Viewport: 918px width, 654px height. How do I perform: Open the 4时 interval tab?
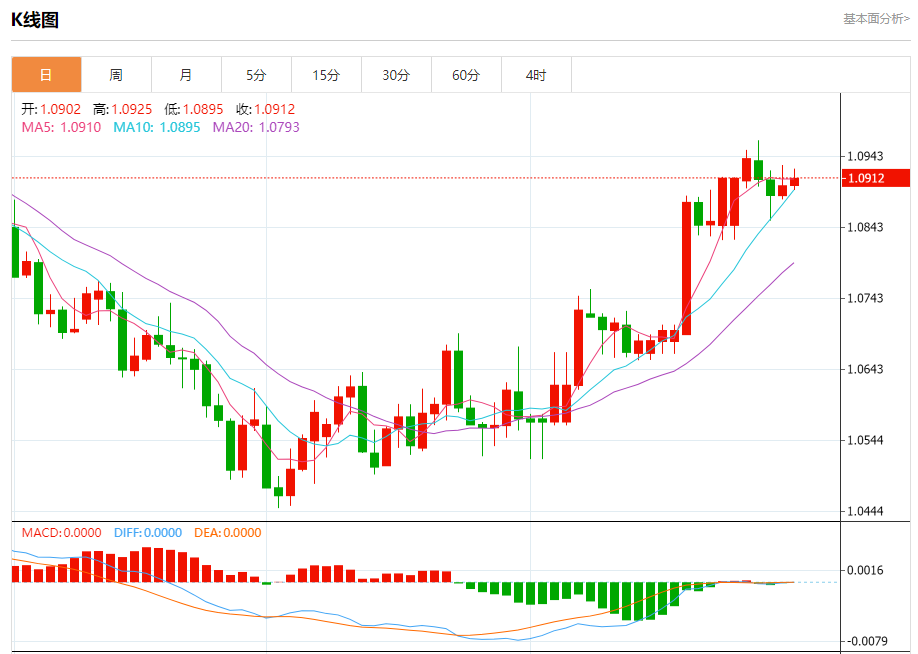(536, 75)
